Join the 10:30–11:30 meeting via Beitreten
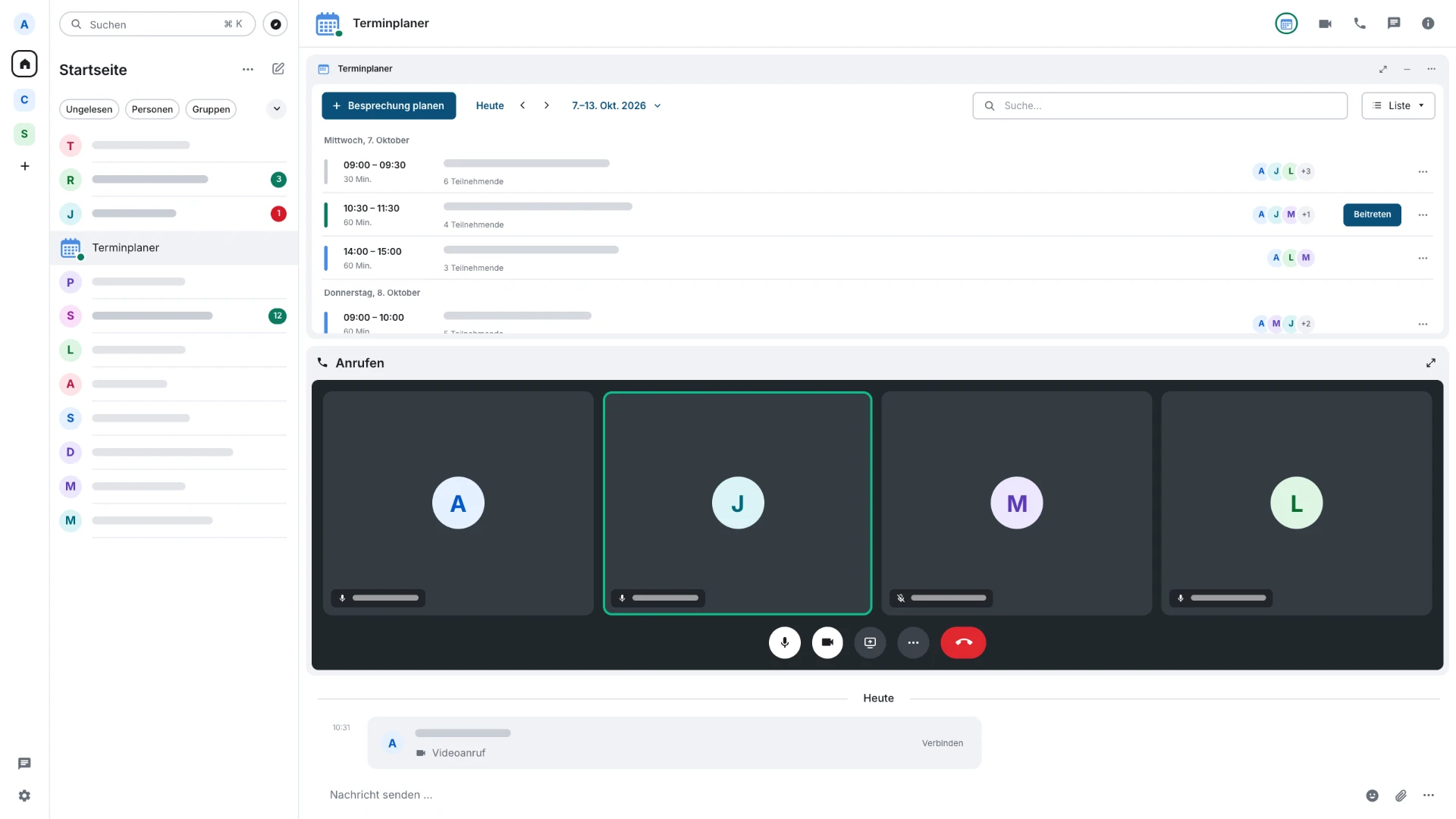 pos(1372,215)
